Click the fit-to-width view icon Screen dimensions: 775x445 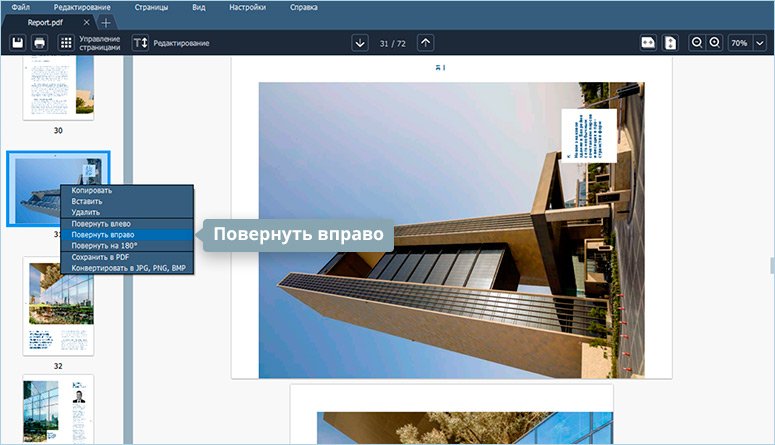648,43
